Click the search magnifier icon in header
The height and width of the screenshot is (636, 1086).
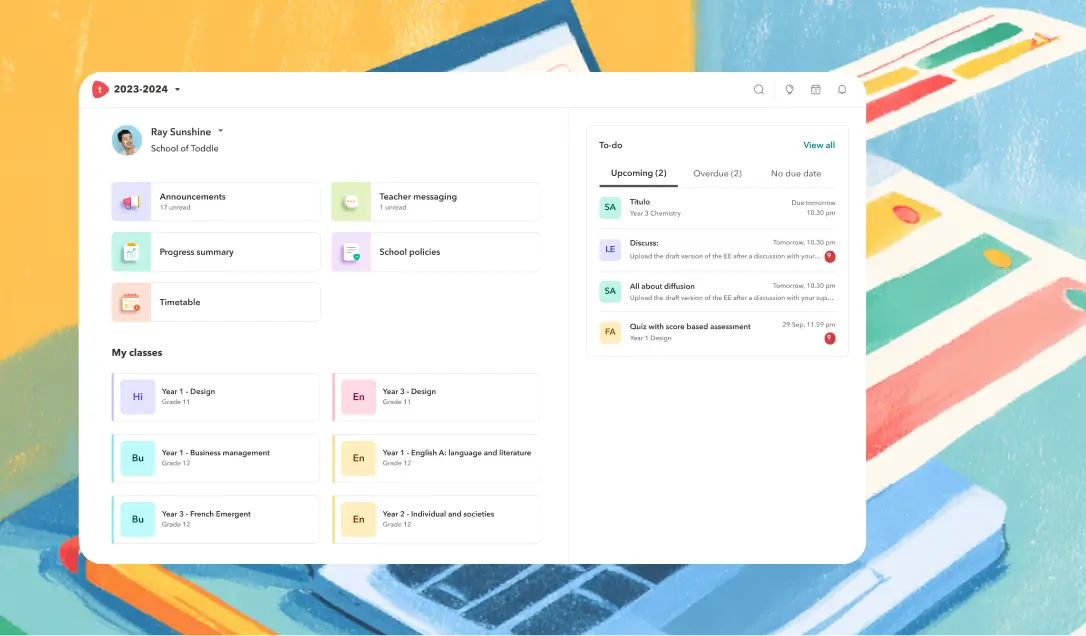759,90
